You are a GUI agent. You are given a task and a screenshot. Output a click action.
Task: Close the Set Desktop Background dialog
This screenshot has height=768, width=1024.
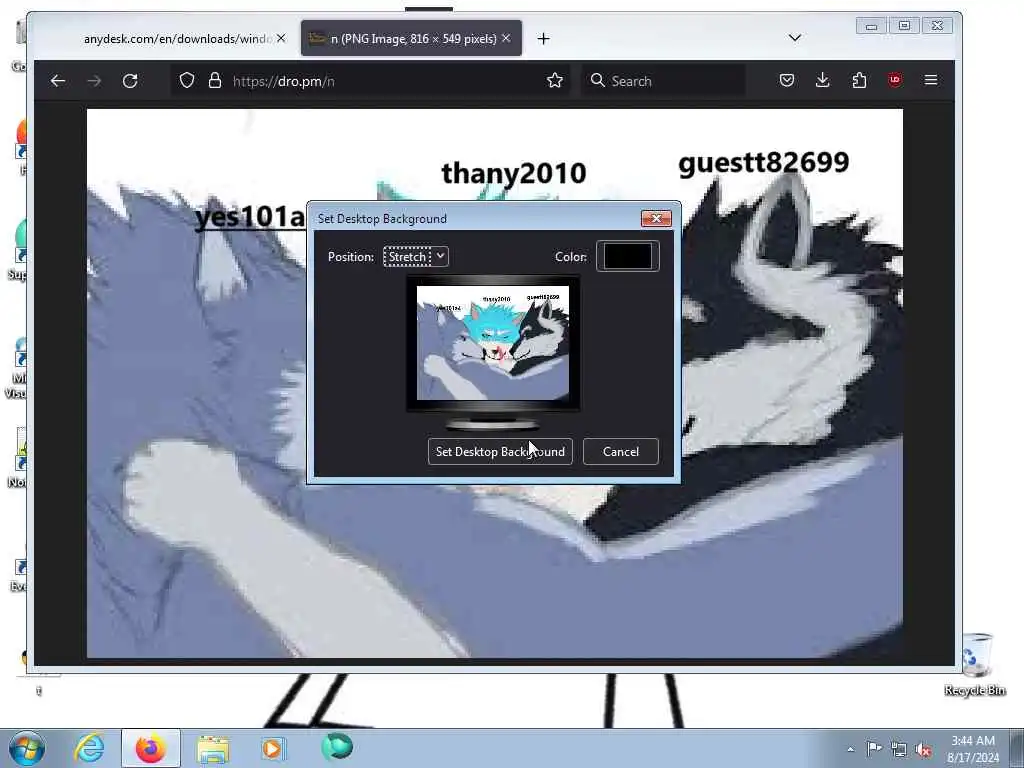pyautogui.click(x=656, y=218)
